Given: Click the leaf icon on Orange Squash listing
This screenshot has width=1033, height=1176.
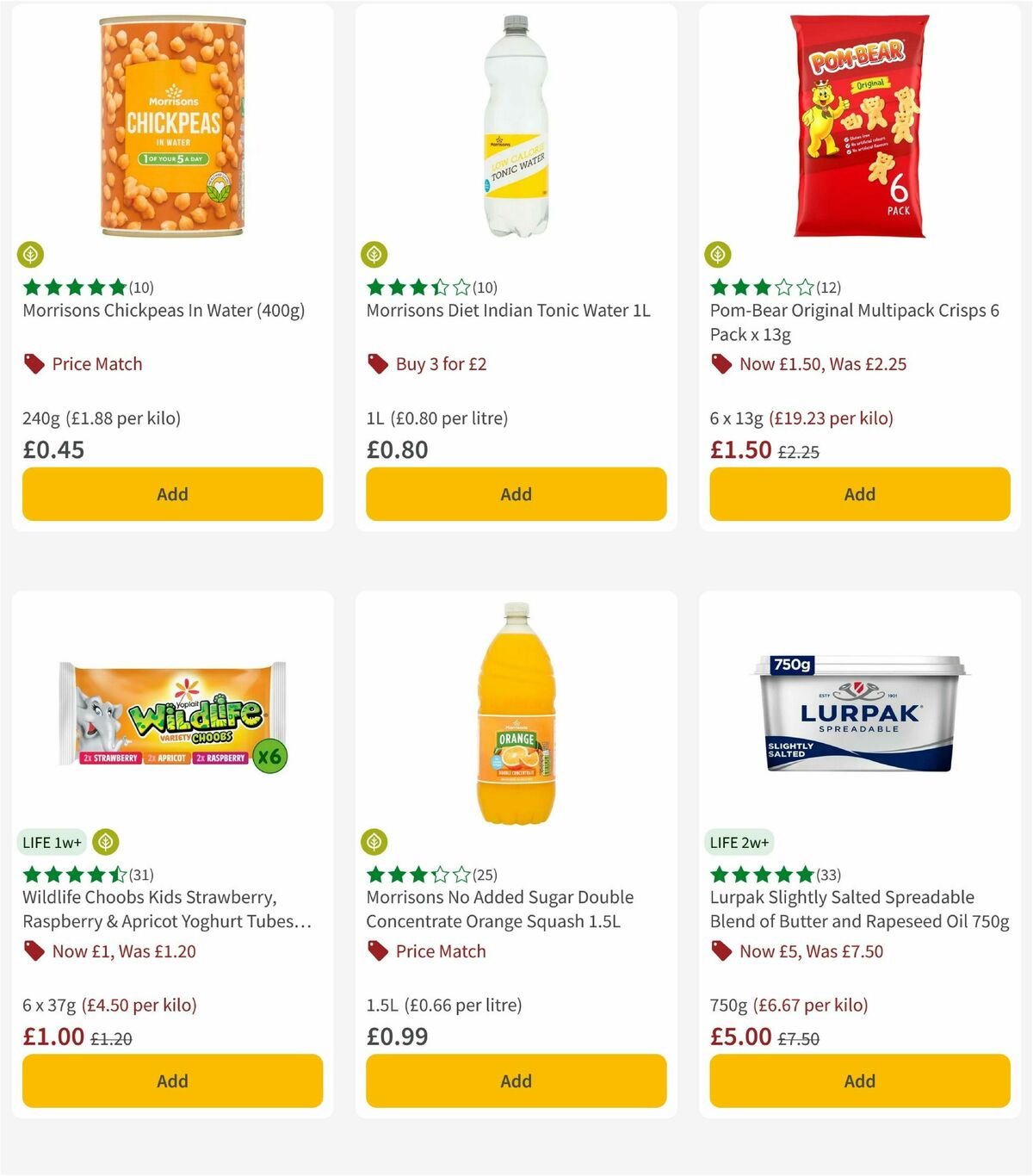Looking at the screenshot, I should [374, 842].
